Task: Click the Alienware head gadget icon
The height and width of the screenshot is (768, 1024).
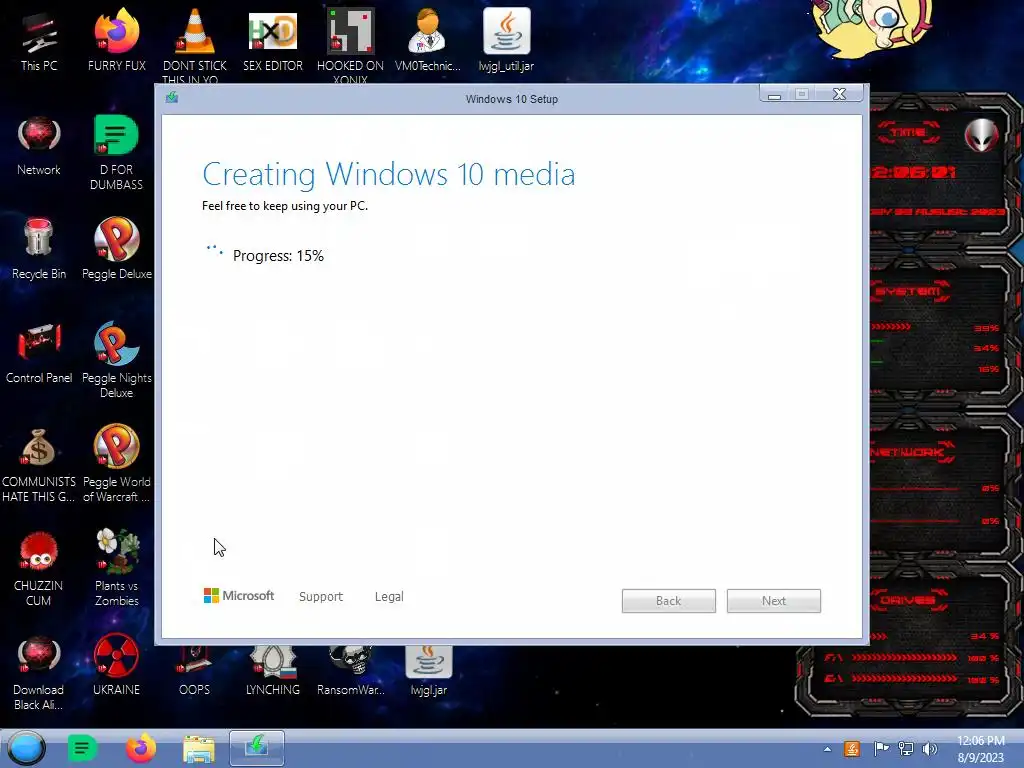Action: (982, 135)
